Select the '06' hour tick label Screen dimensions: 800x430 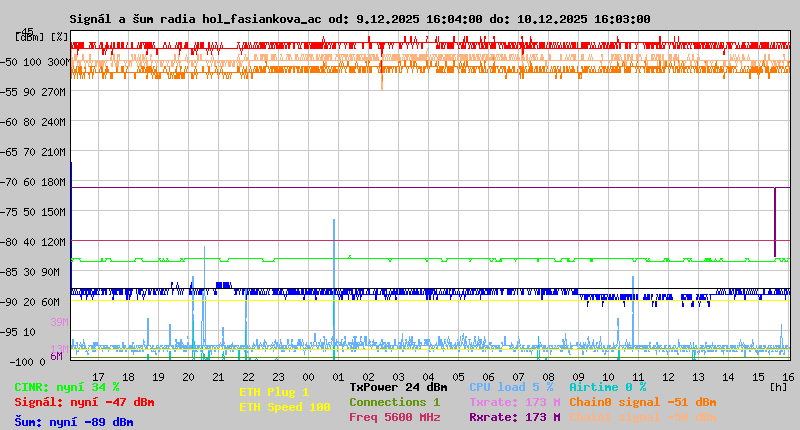point(488,377)
